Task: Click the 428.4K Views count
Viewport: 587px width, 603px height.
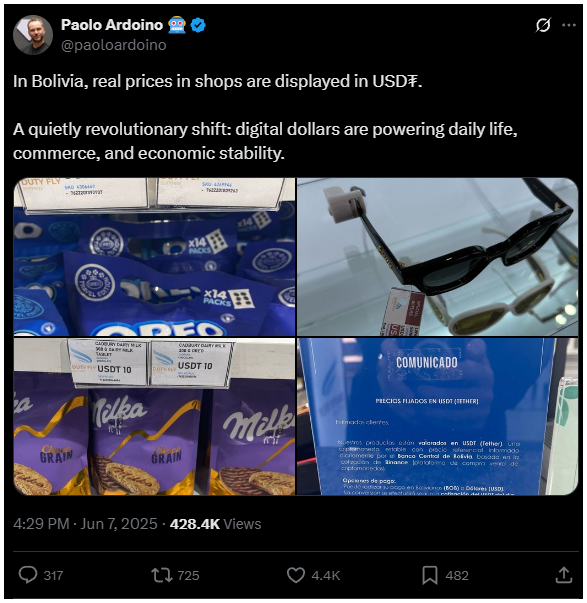Action: (x=215, y=524)
